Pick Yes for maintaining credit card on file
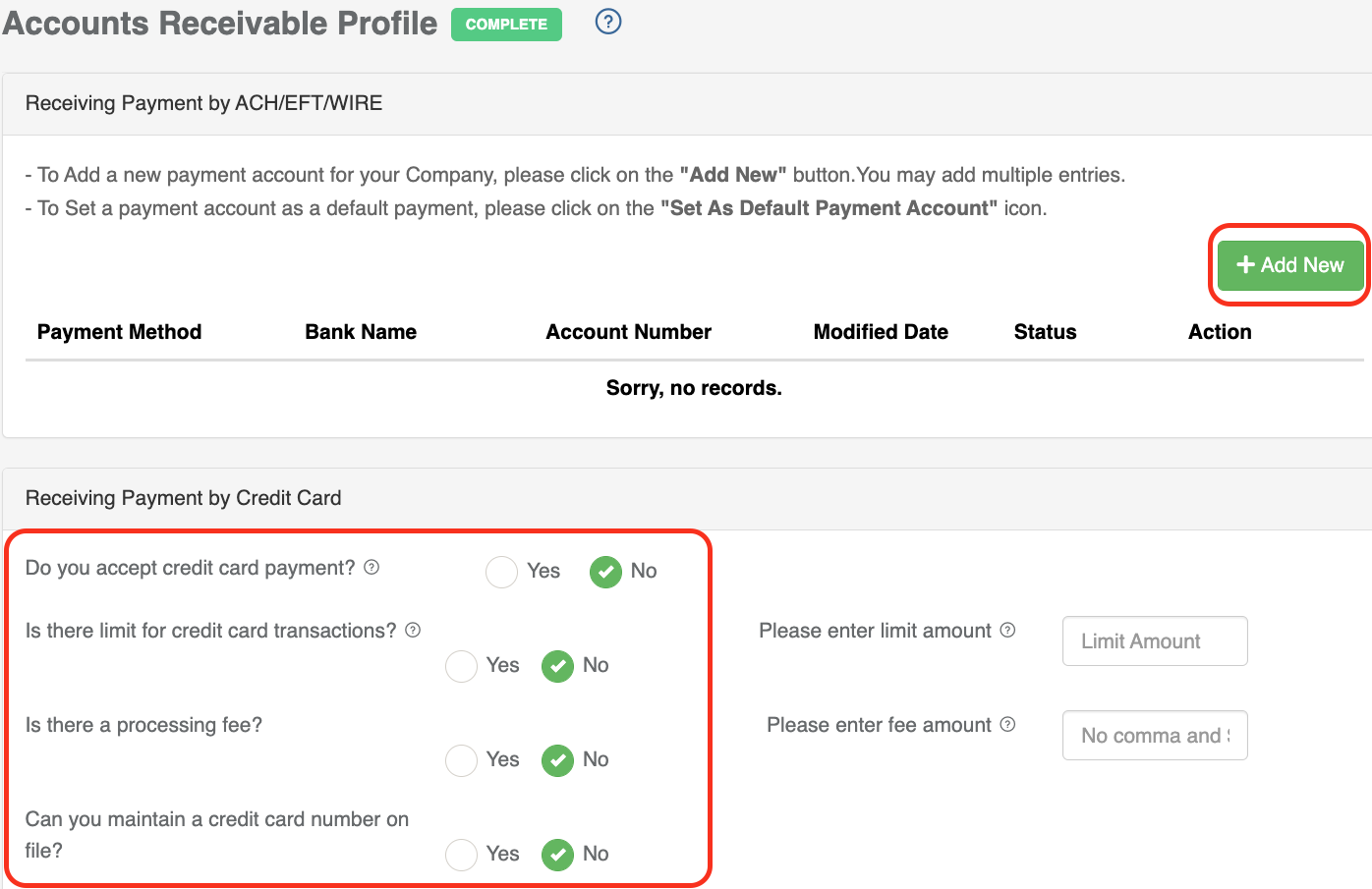Screen dimensions: 1372x889 [461, 855]
